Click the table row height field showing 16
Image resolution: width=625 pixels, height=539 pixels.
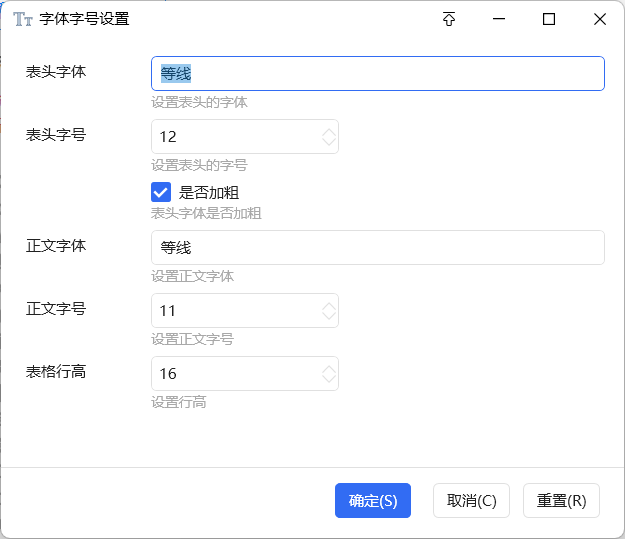click(x=235, y=374)
